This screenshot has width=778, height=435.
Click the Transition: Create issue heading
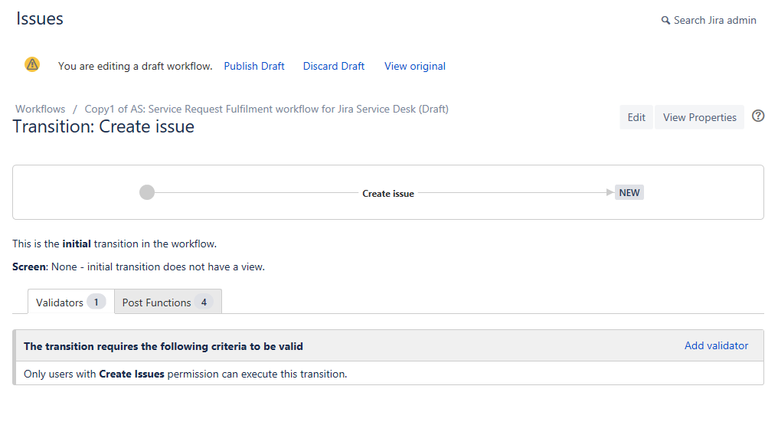point(103,126)
